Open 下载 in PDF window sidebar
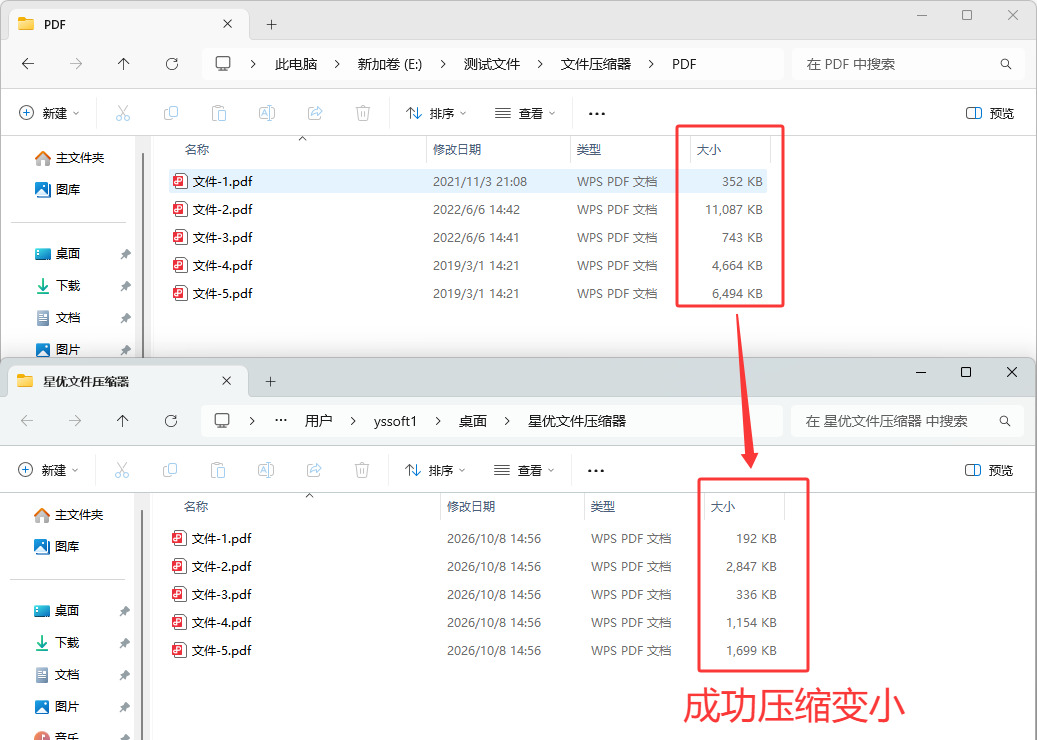Image resolution: width=1037 pixels, height=740 pixels. 68,286
